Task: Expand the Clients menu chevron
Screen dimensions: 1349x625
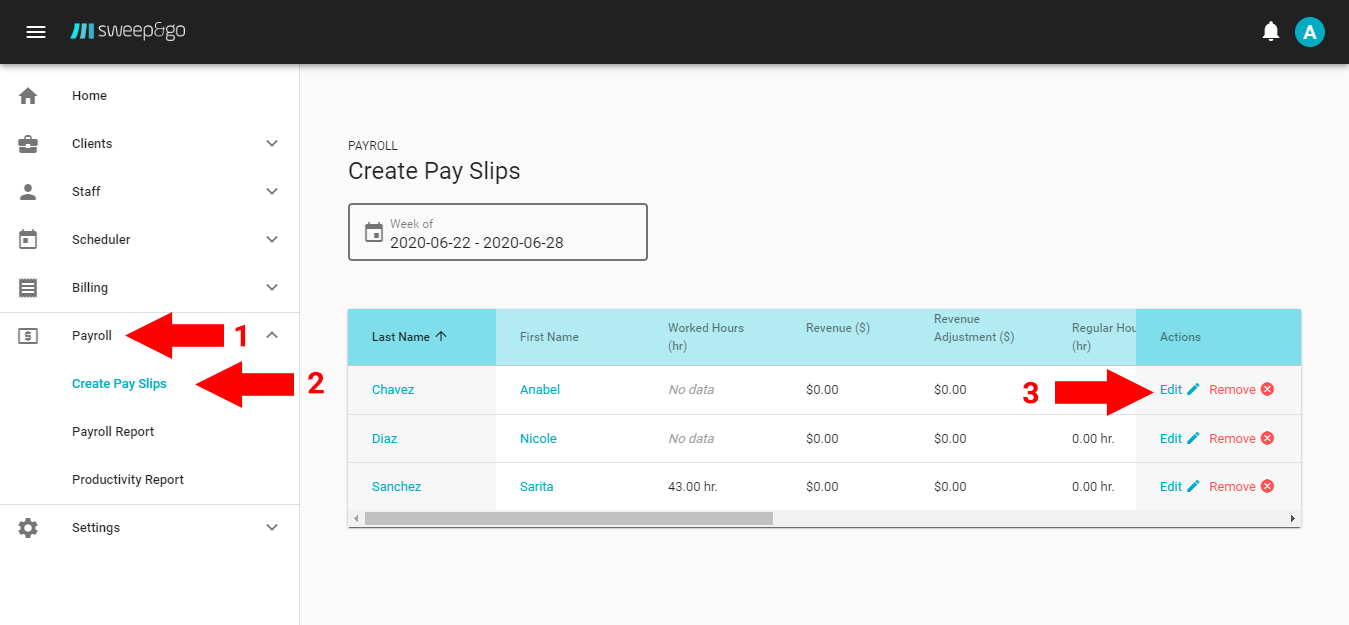Action: 272,144
